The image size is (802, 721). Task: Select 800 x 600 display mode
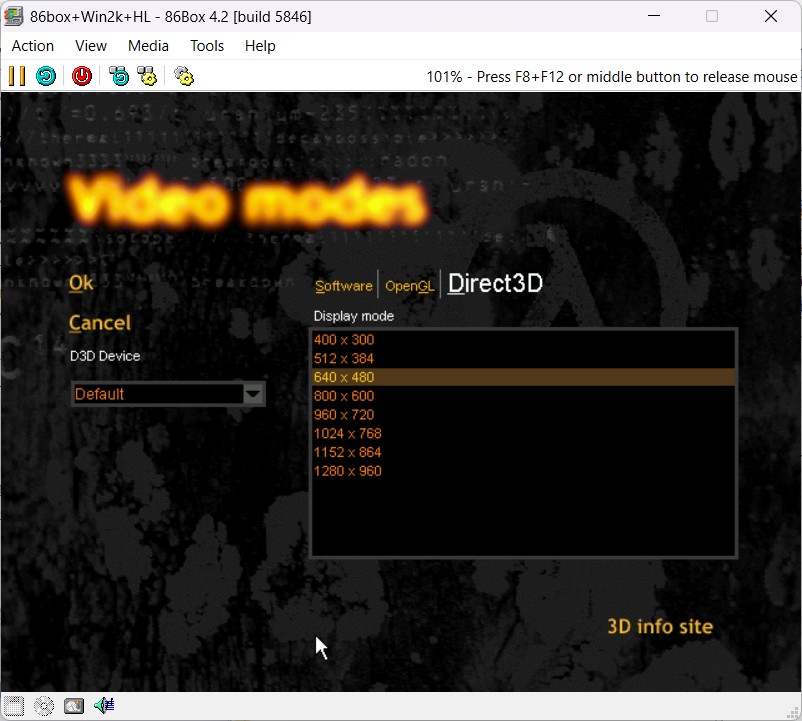coord(523,396)
